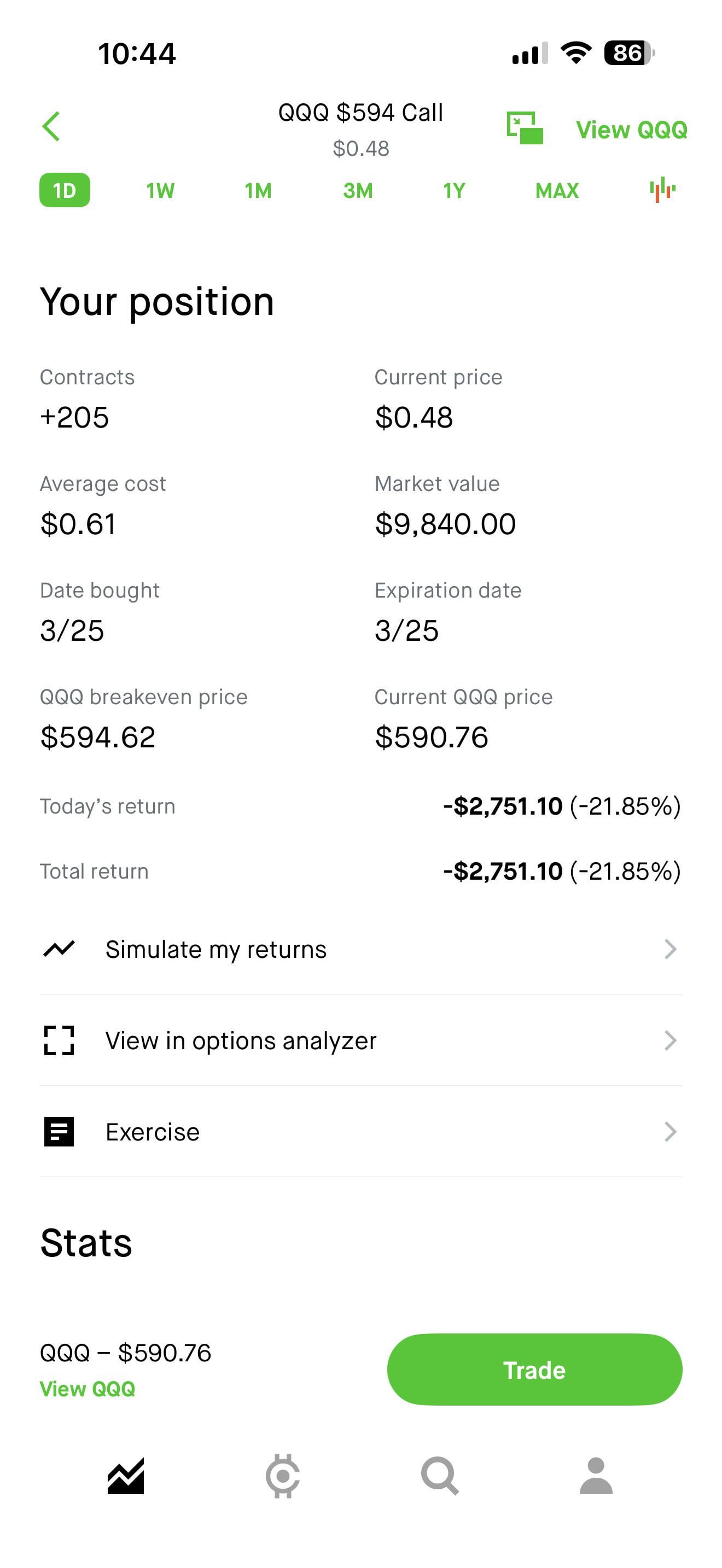Switch to candlestick chart view
722x1568 pixels.
tap(662, 190)
